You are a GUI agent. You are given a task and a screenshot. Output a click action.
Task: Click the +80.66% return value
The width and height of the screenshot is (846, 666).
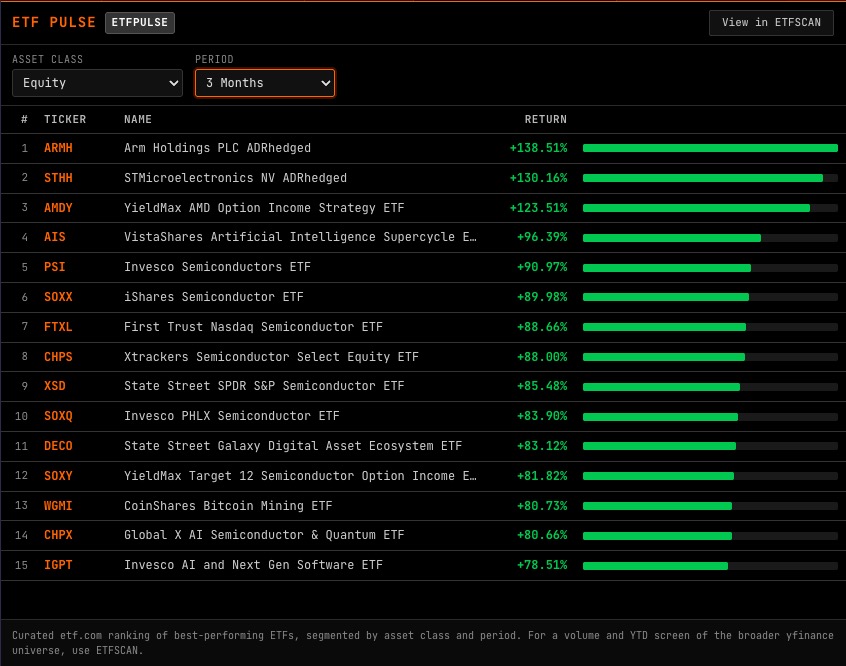point(542,535)
